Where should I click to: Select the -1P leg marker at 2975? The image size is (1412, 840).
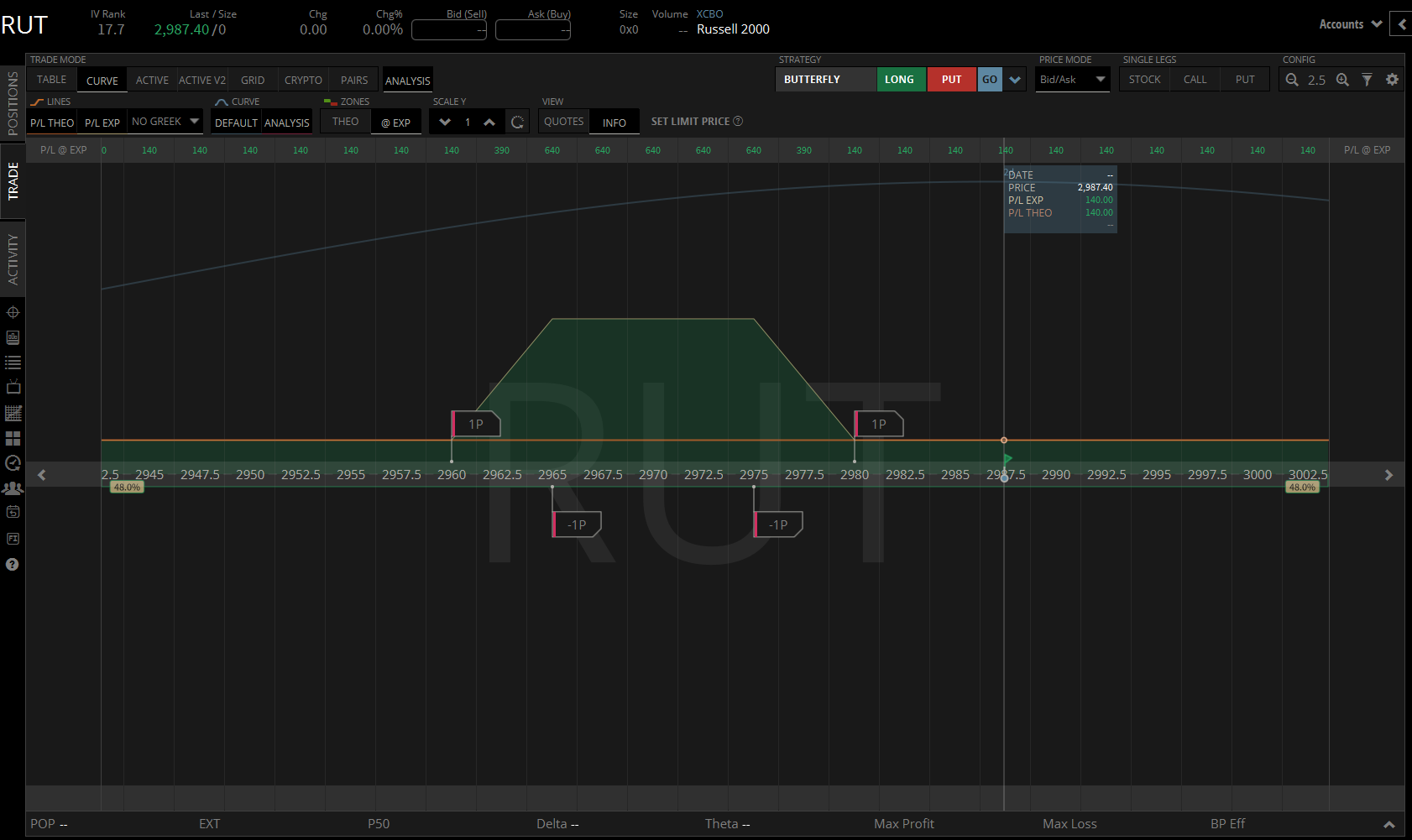click(778, 524)
